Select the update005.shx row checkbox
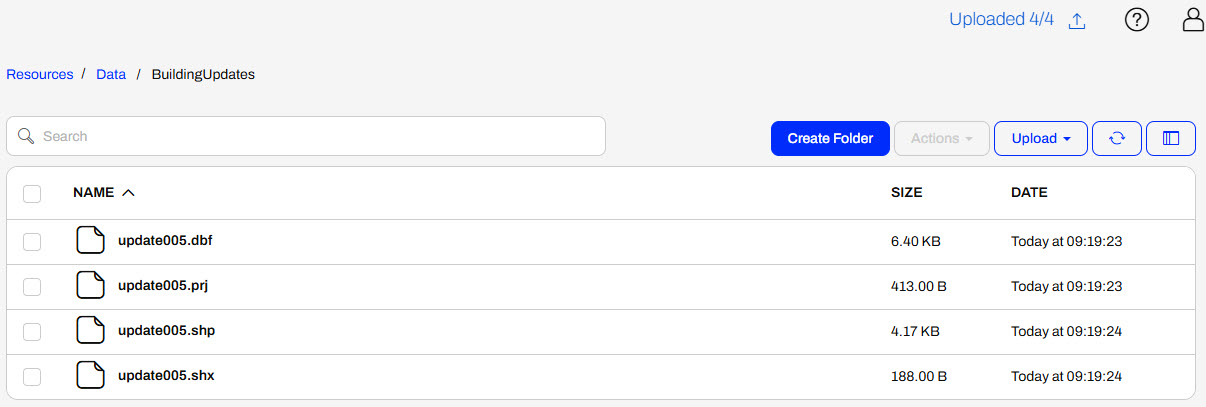The width and height of the screenshot is (1206, 407). [x=32, y=376]
